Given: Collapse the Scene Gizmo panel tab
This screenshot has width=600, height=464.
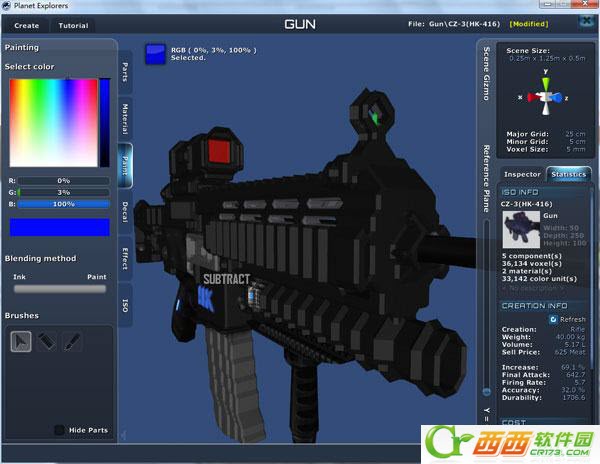Looking at the screenshot, I should 486,73.
